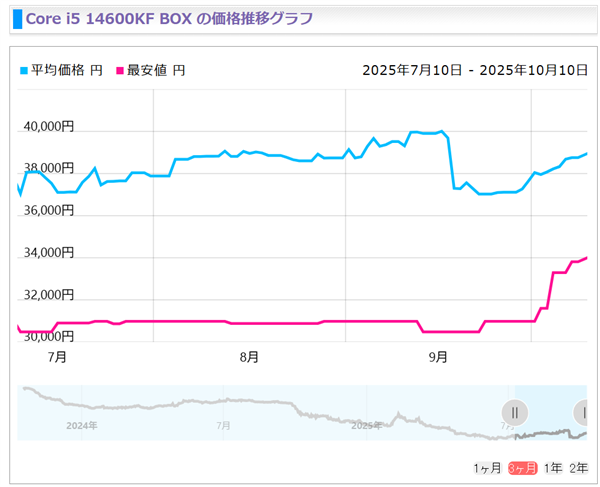
Task: Click the date range text at top right
Action: [x=475, y=70]
